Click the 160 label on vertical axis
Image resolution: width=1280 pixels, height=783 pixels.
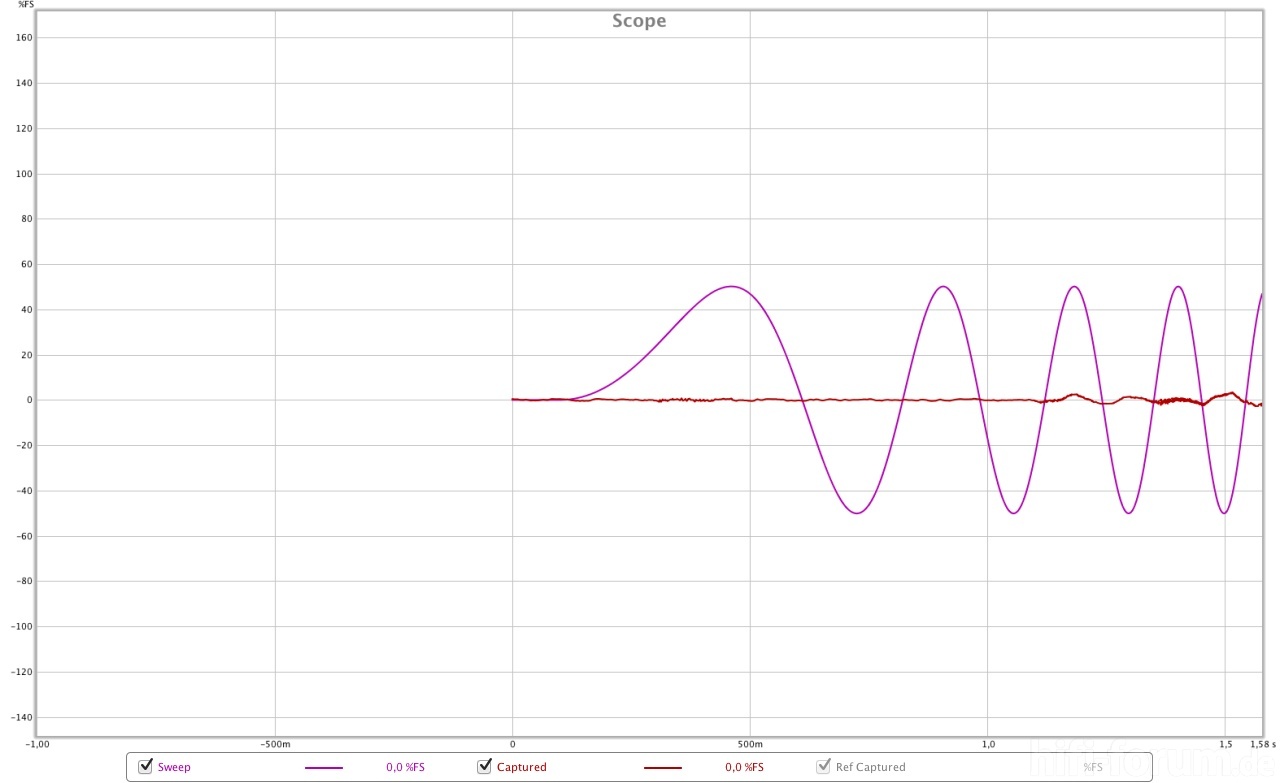25,38
